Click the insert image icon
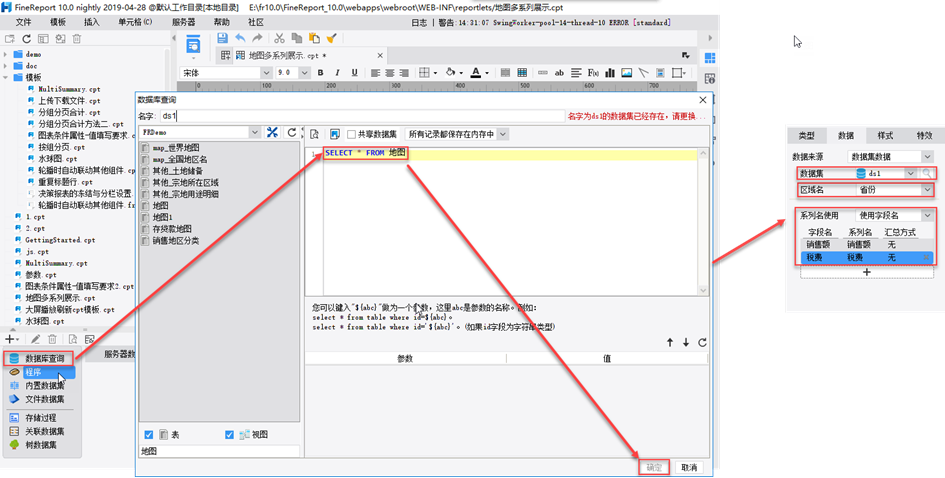Screen dimensions: 945x478 pos(627,72)
